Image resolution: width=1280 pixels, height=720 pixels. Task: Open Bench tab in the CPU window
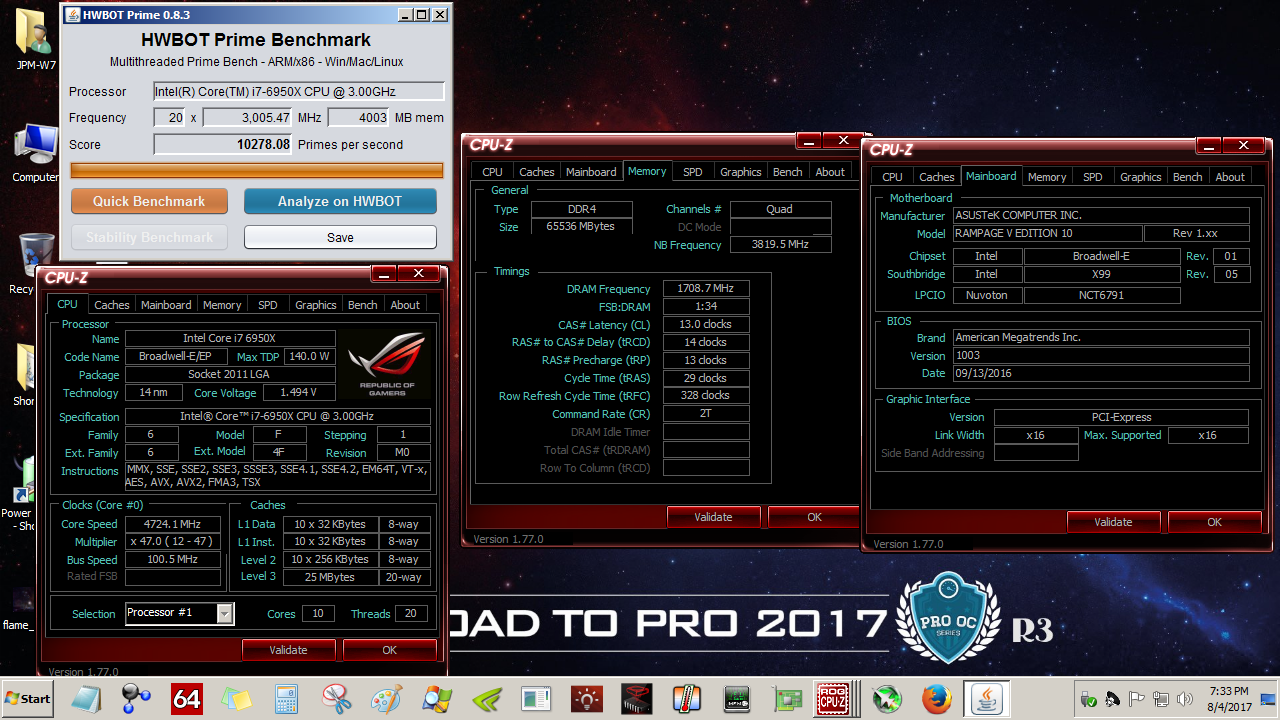click(x=362, y=305)
